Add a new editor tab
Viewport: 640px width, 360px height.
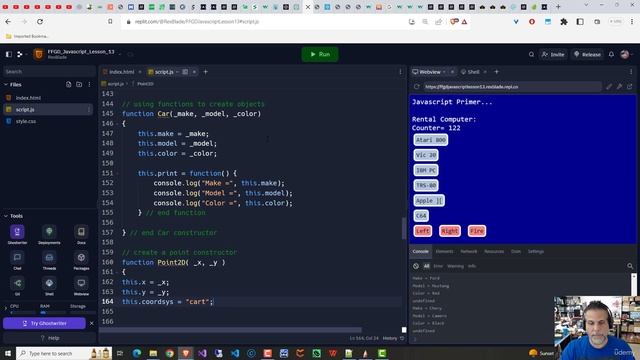pos(206,72)
